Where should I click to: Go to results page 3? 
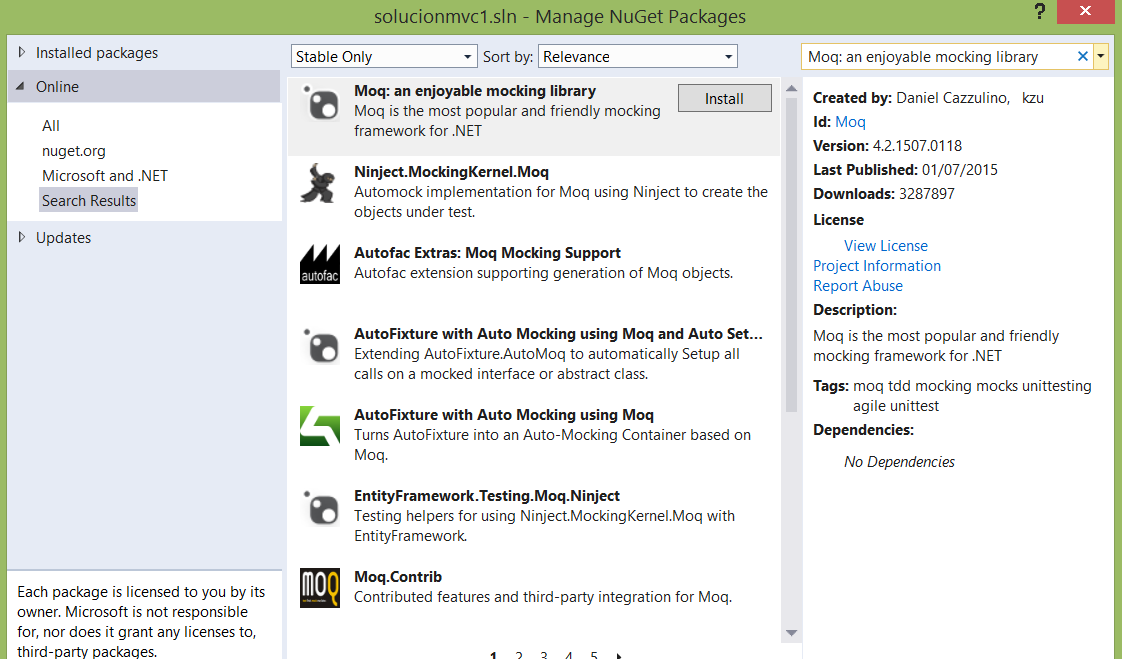point(544,655)
